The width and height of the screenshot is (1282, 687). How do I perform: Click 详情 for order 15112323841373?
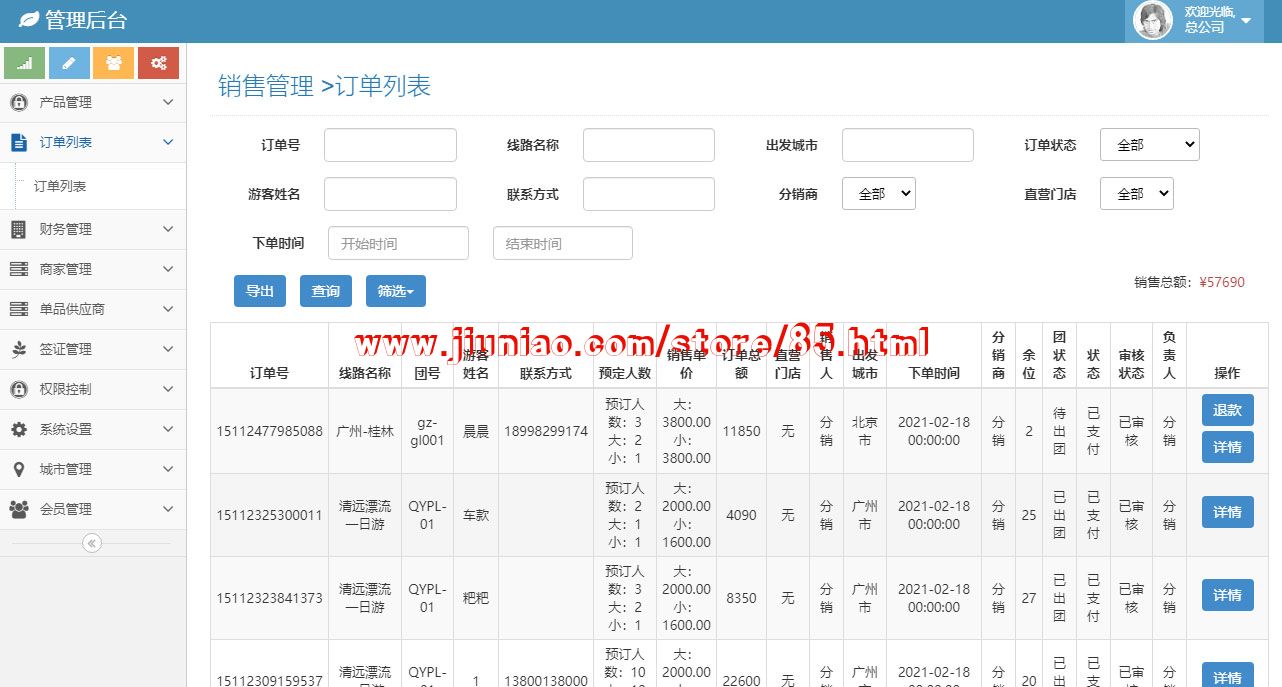pyautogui.click(x=1227, y=595)
